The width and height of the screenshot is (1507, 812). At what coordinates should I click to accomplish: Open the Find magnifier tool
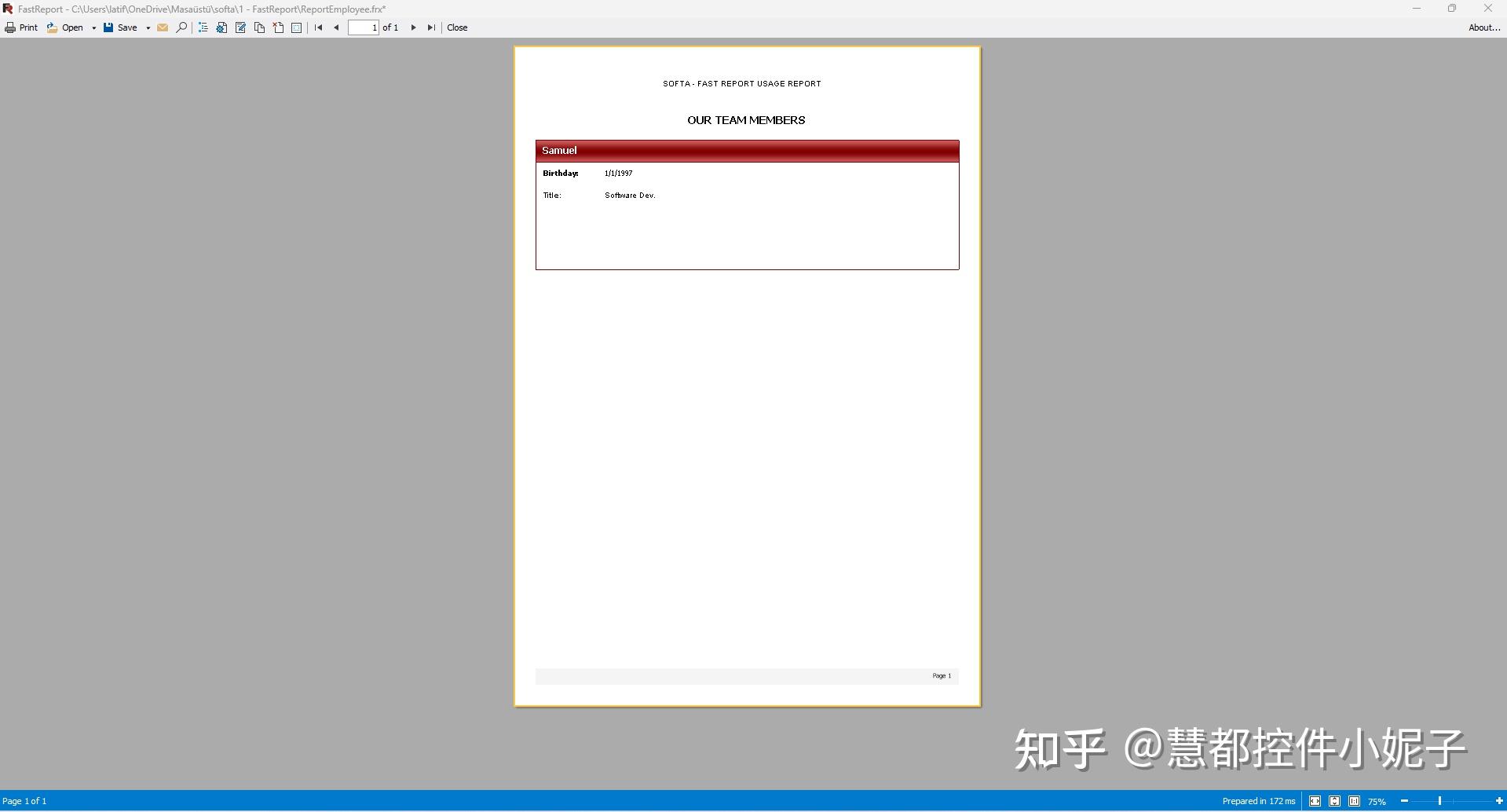pos(181,27)
